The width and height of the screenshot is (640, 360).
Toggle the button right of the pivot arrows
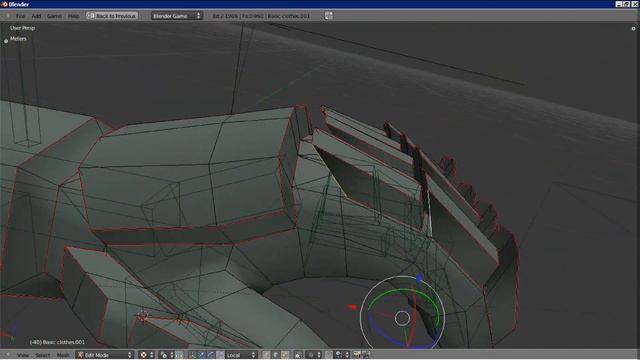[180, 355]
